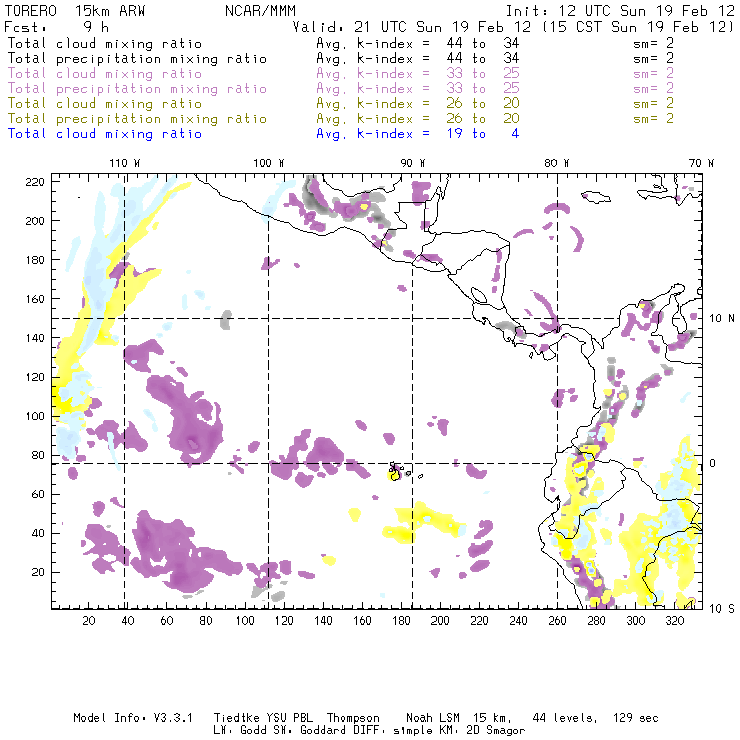The height and width of the screenshot is (740, 740).
Task: Click the "Model Info: V3.3.1" footer text
Action: pos(133,718)
